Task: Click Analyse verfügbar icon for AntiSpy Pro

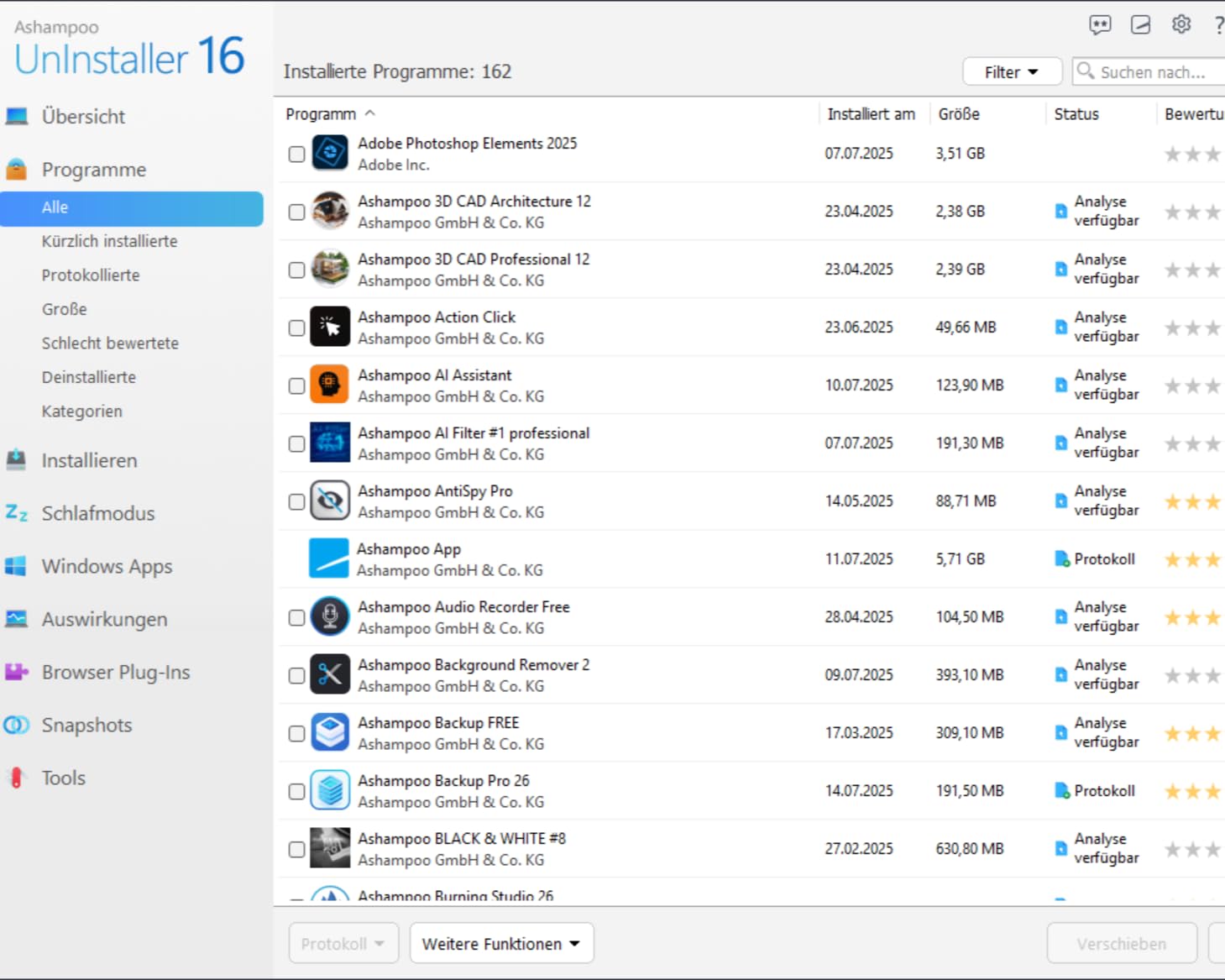Action: [1061, 501]
